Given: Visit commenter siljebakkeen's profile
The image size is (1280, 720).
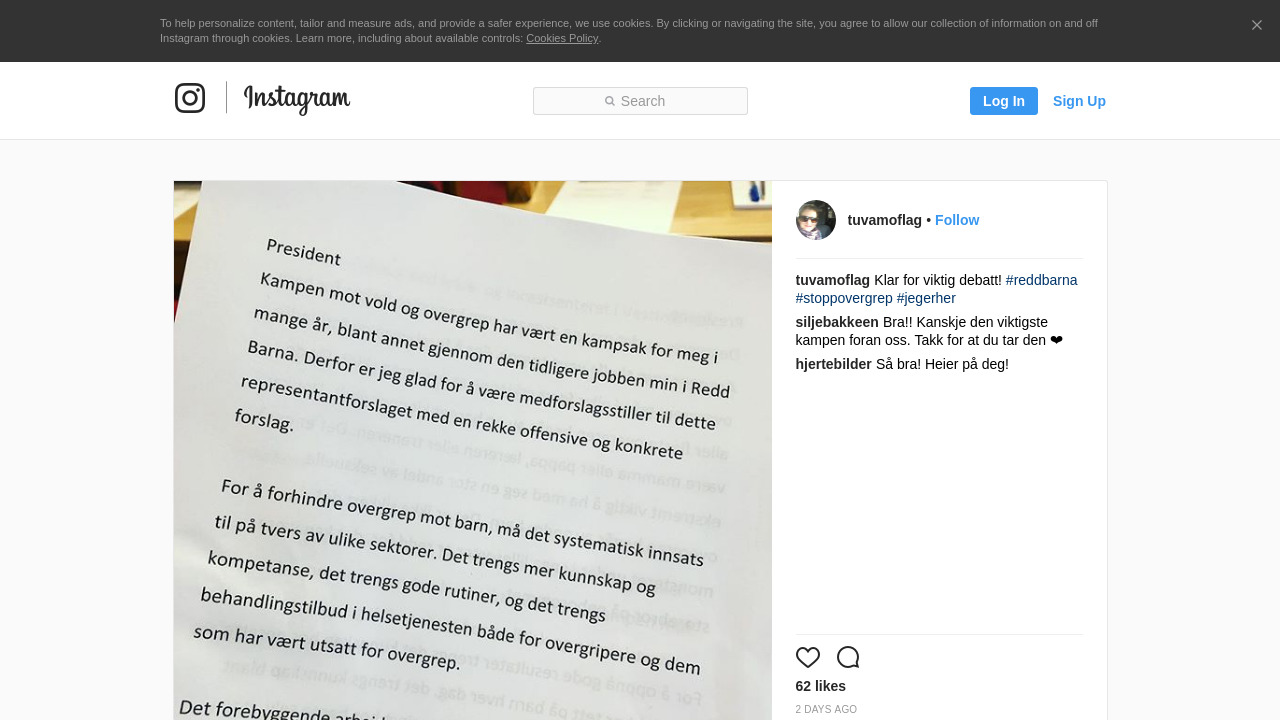Looking at the screenshot, I should tap(837, 322).
